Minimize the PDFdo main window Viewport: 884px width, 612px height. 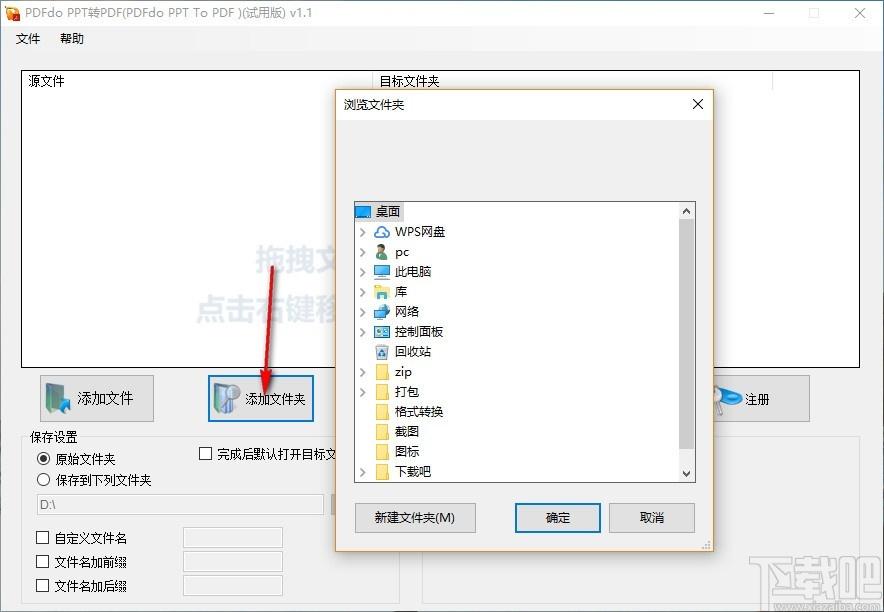coord(768,13)
